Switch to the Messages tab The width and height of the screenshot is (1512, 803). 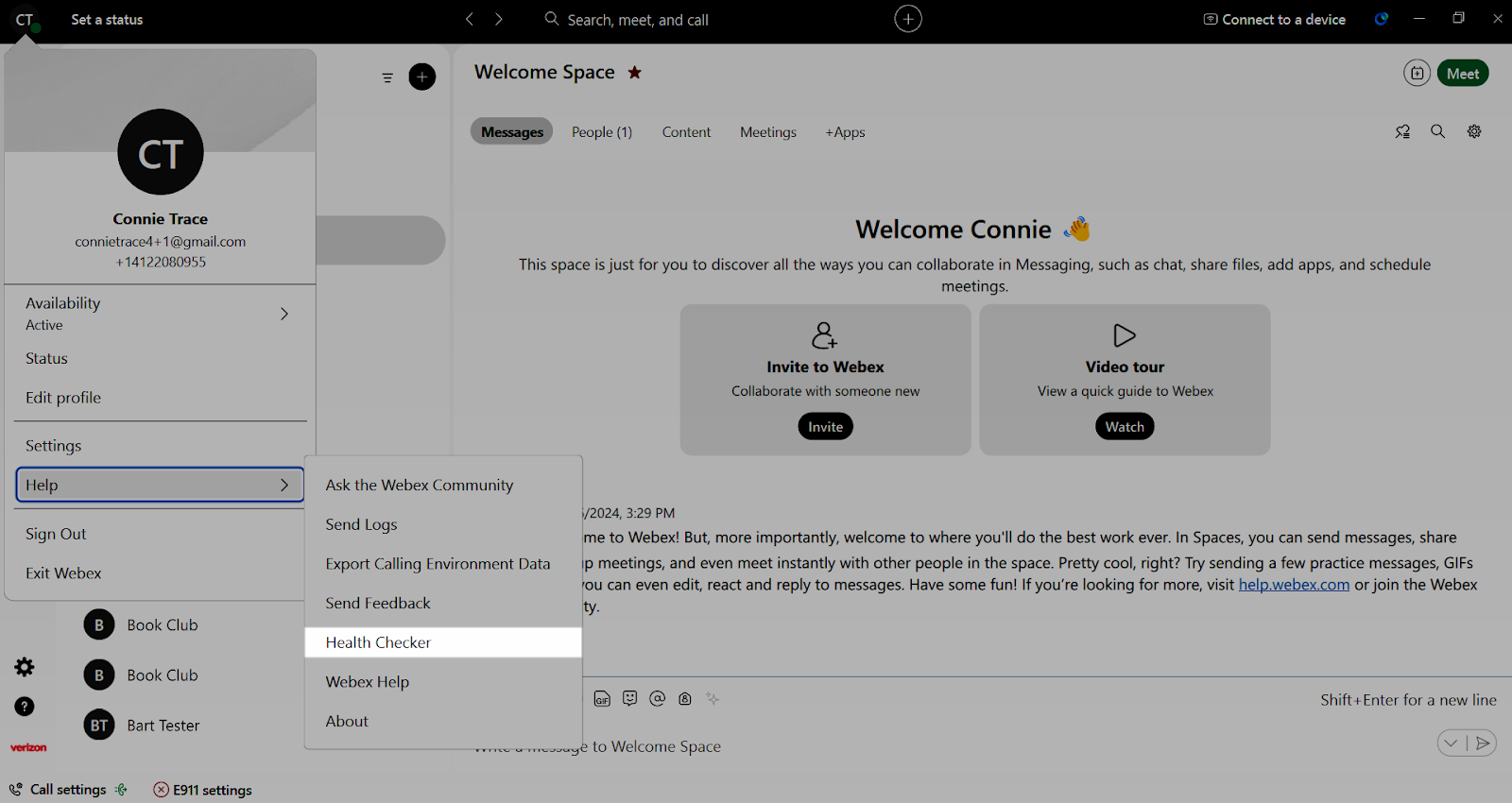click(512, 132)
